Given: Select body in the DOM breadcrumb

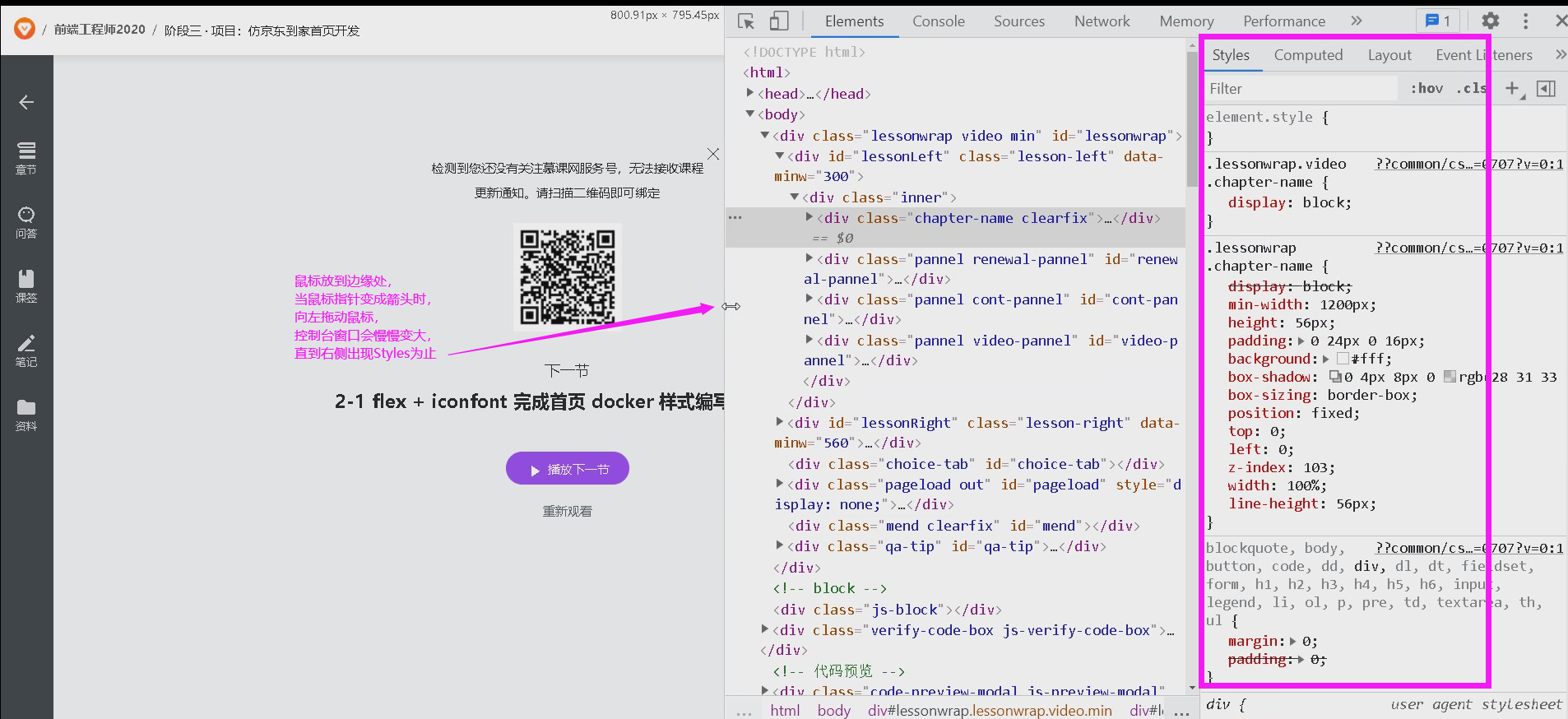Looking at the screenshot, I should click(833, 710).
